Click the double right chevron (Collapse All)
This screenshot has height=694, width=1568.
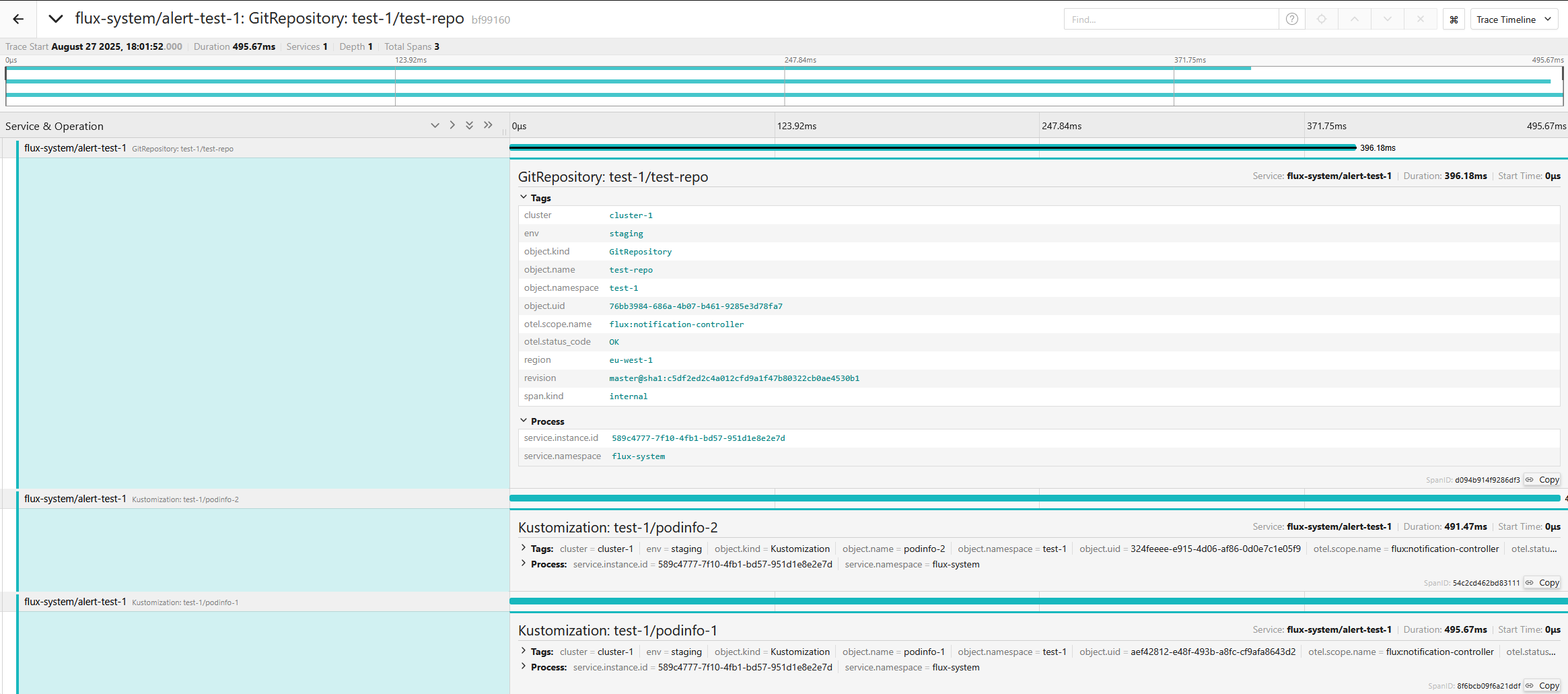pyautogui.click(x=488, y=125)
